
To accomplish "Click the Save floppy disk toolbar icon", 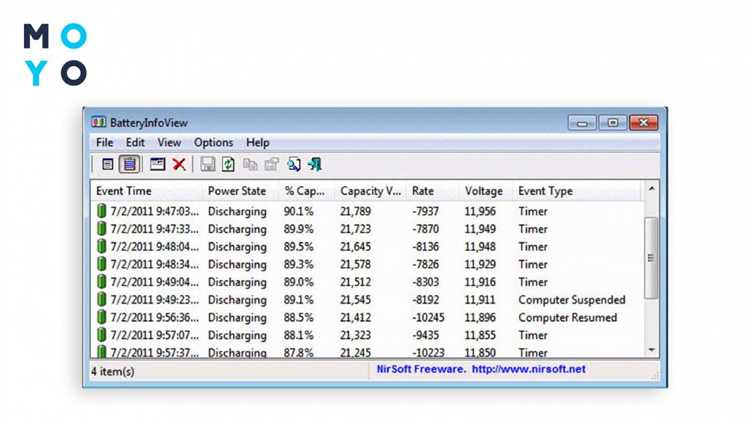I will pos(207,164).
